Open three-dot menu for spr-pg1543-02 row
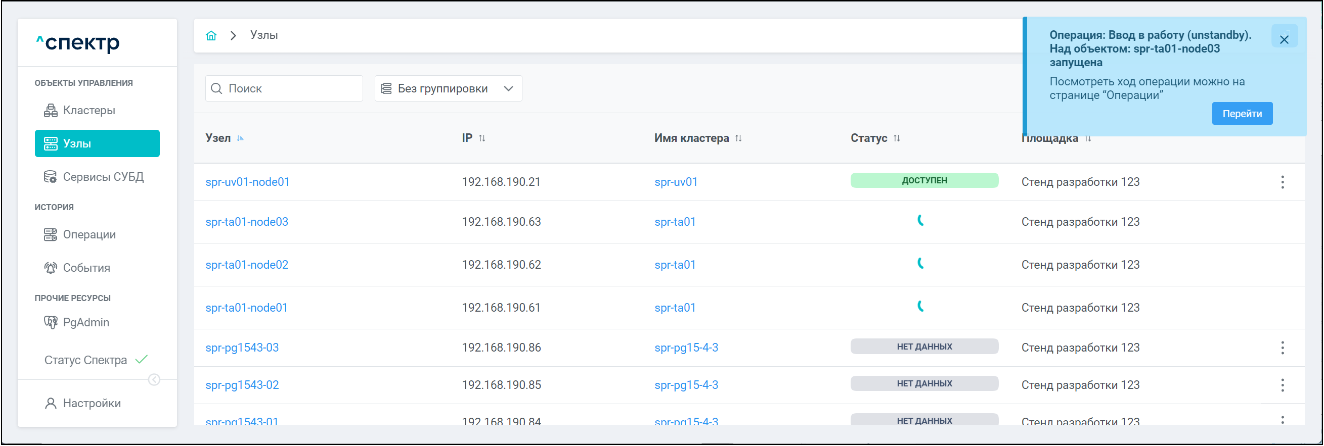 click(x=1283, y=385)
